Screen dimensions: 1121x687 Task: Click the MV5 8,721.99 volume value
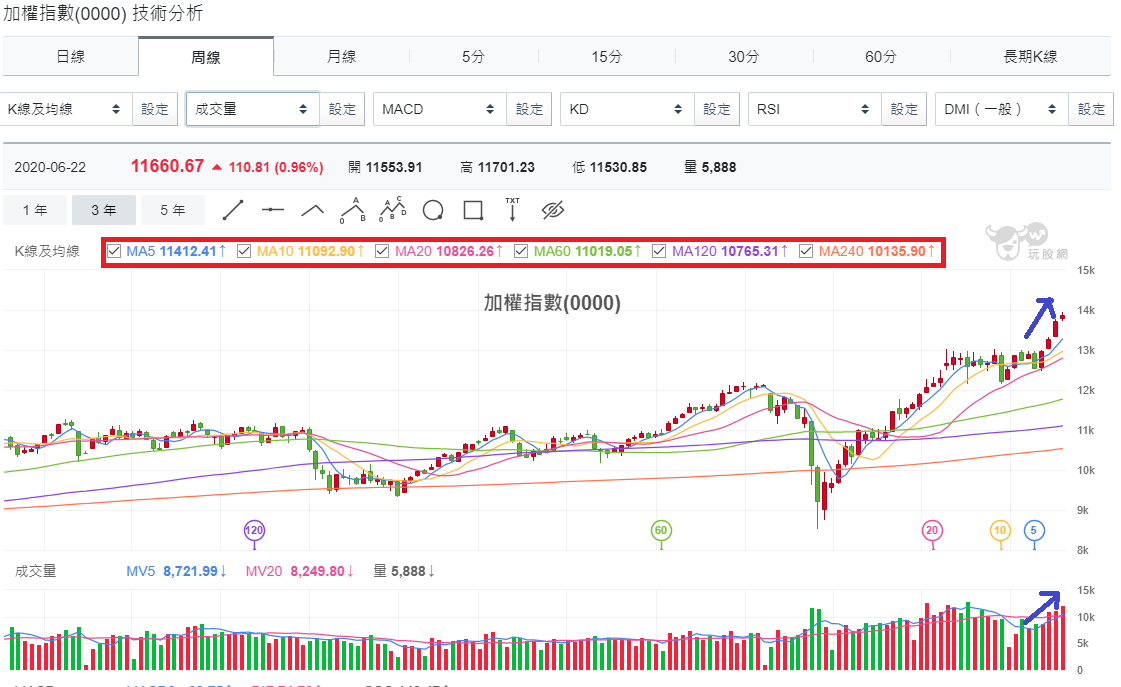click(x=176, y=571)
